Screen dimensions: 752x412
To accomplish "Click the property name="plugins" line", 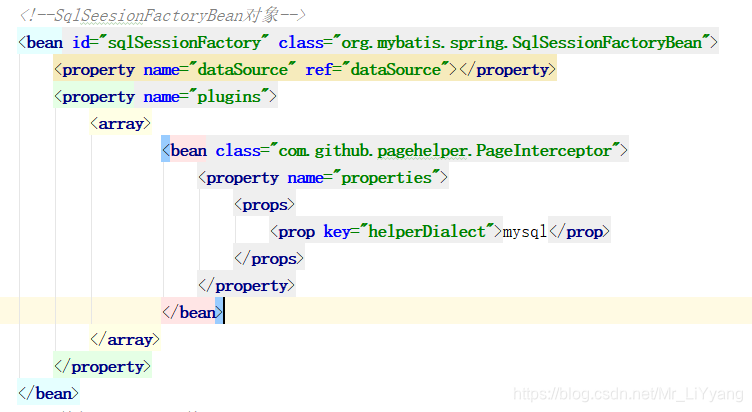I will [x=165, y=97].
